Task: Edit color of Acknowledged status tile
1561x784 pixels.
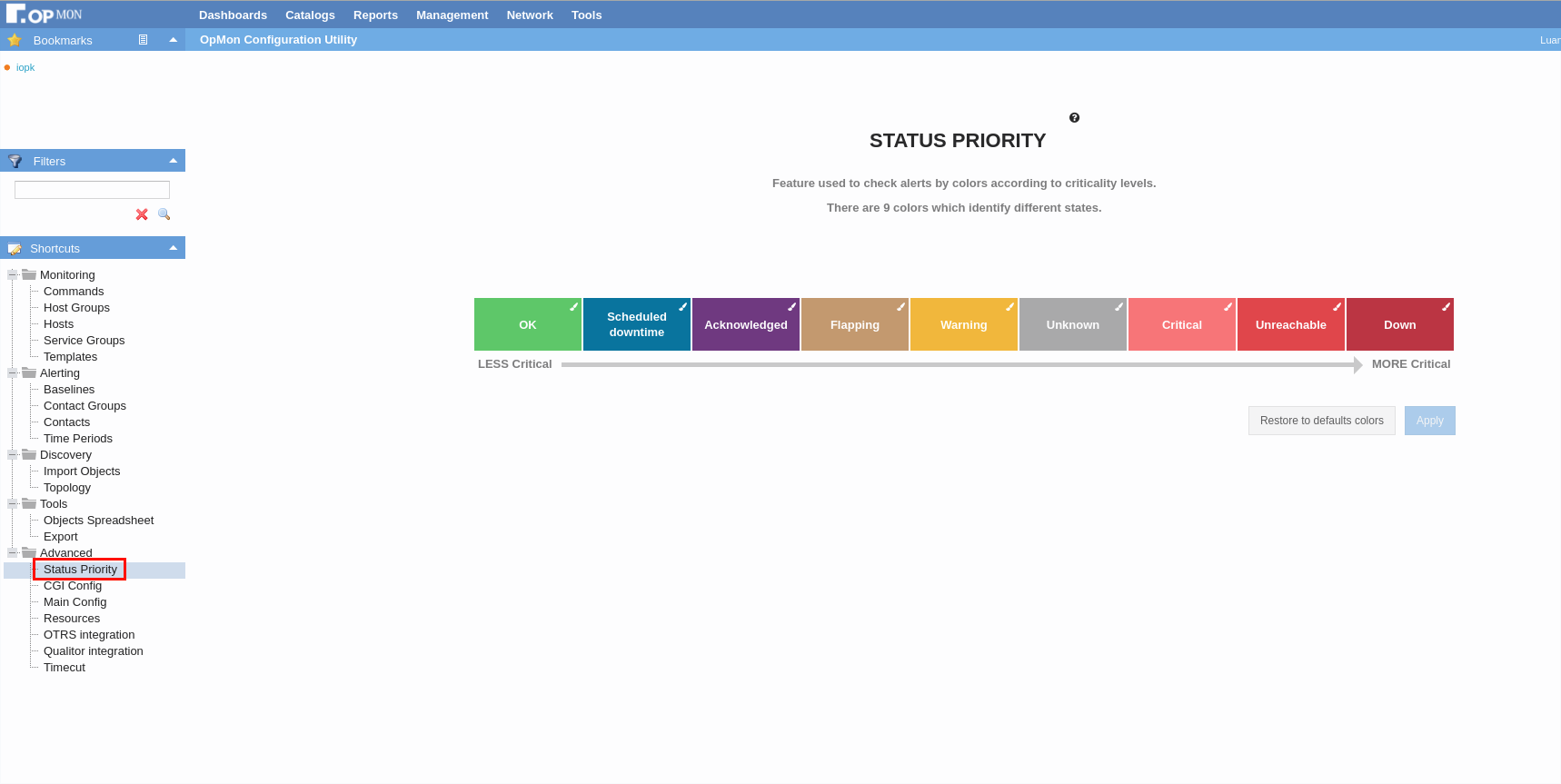Action: point(791,307)
